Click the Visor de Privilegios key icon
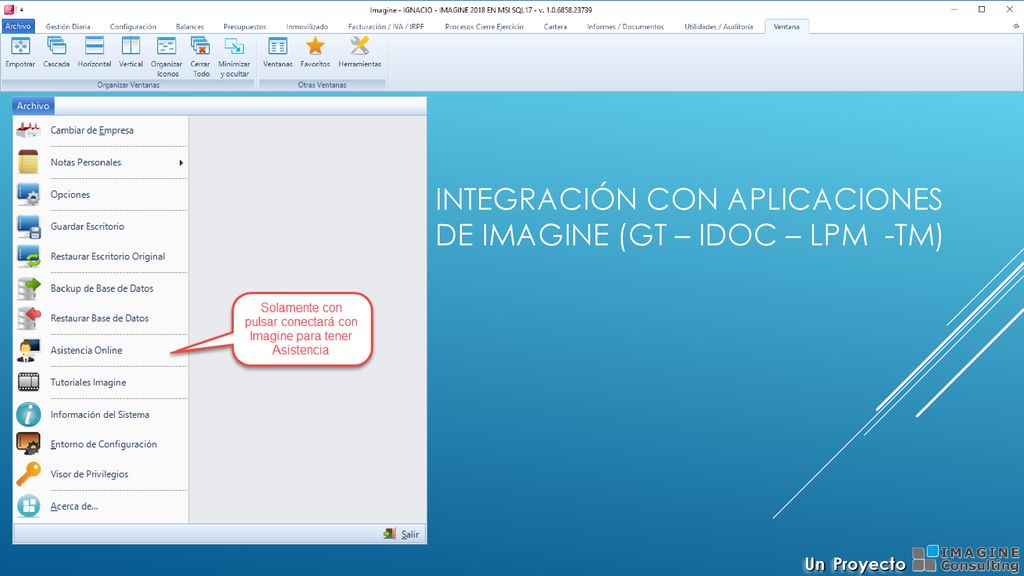 pos(28,473)
